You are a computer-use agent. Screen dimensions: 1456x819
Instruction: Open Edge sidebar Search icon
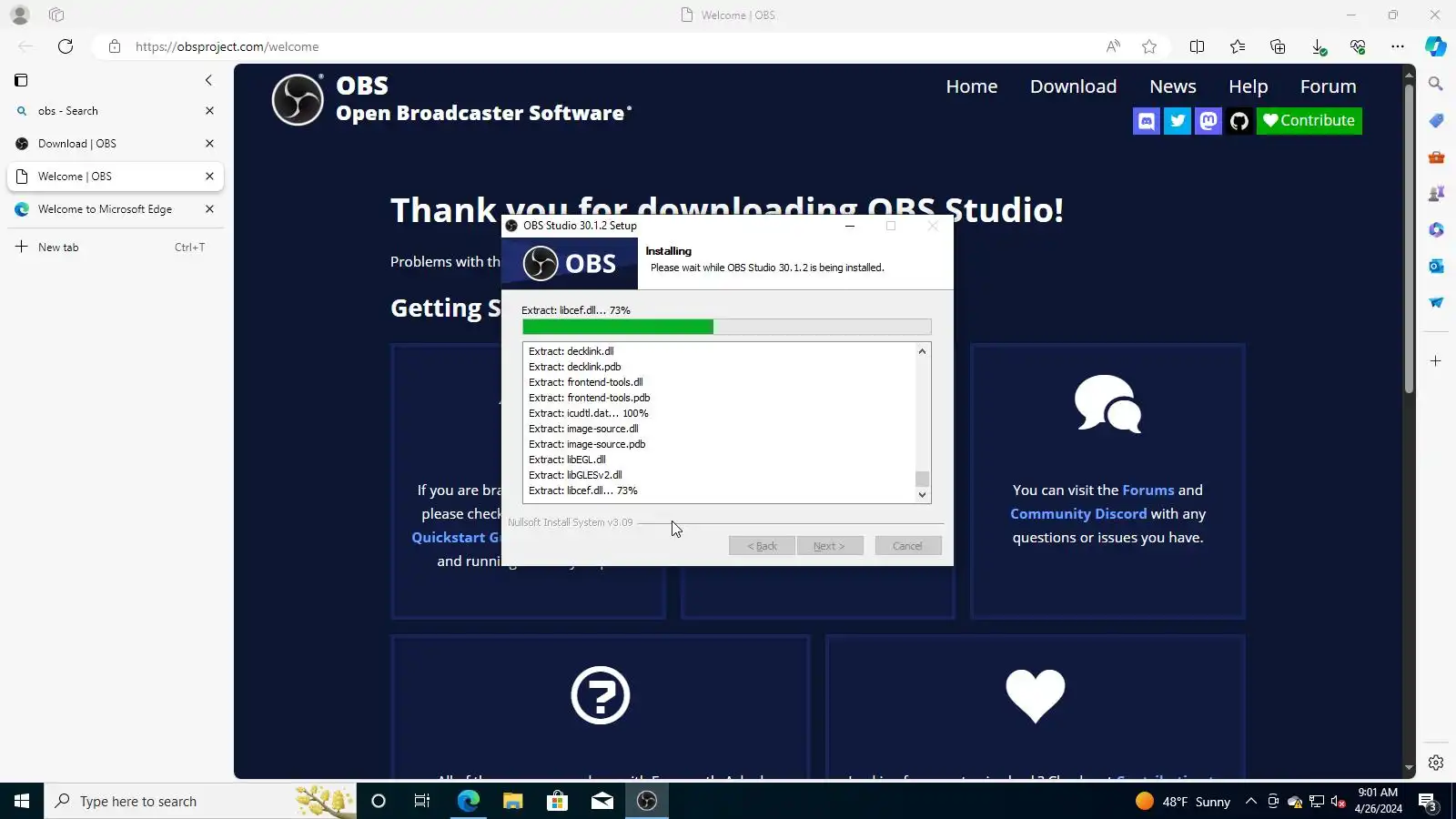click(x=1436, y=84)
